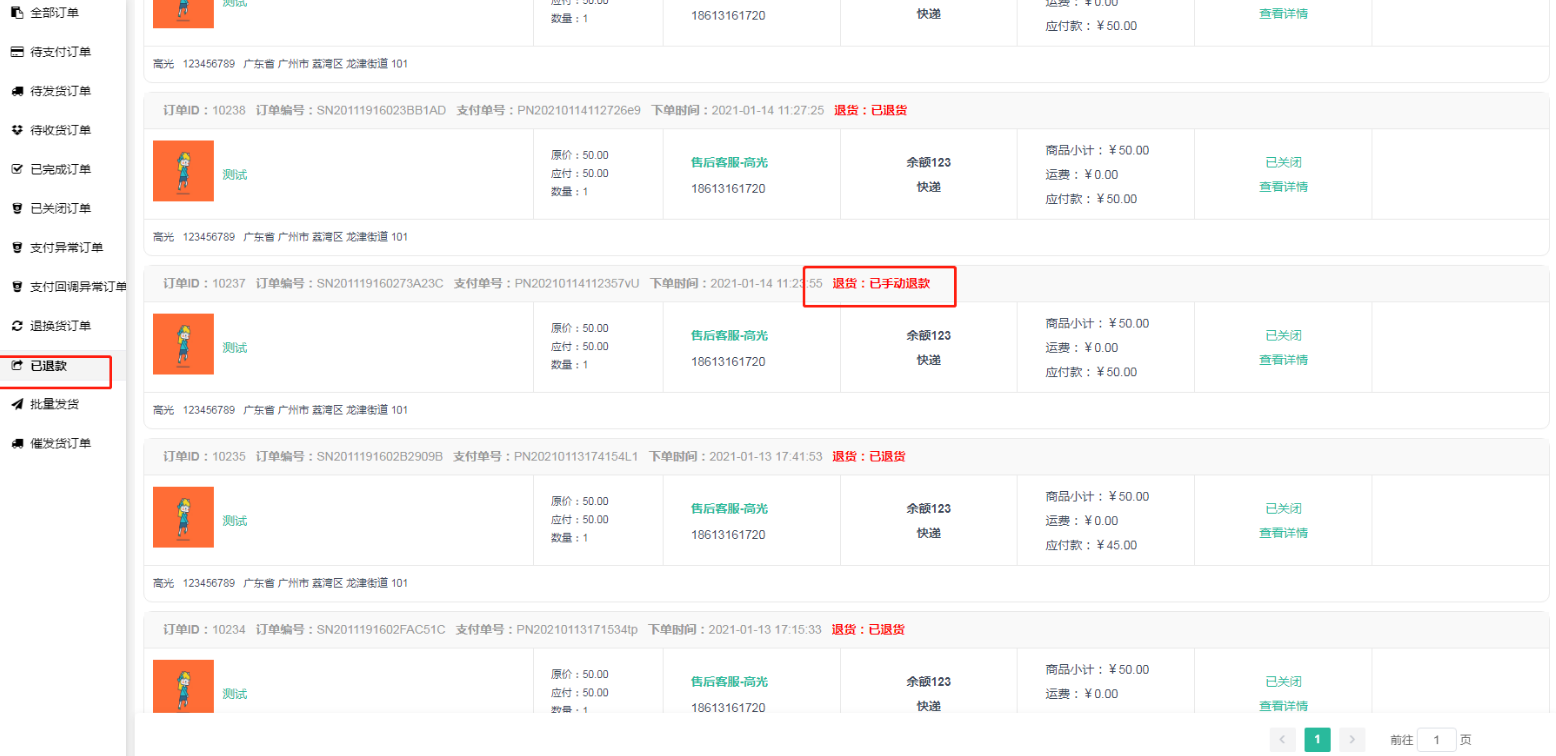The image size is (1556, 756).
Task: Click the 测试 product name in order 10238
Action: pos(234,175)
